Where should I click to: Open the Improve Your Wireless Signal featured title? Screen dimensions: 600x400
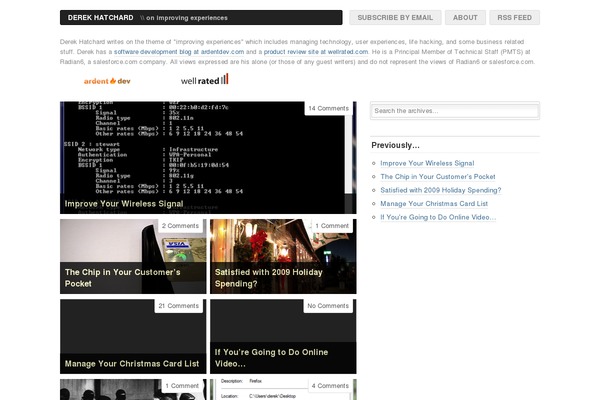(x=124, y=204)
